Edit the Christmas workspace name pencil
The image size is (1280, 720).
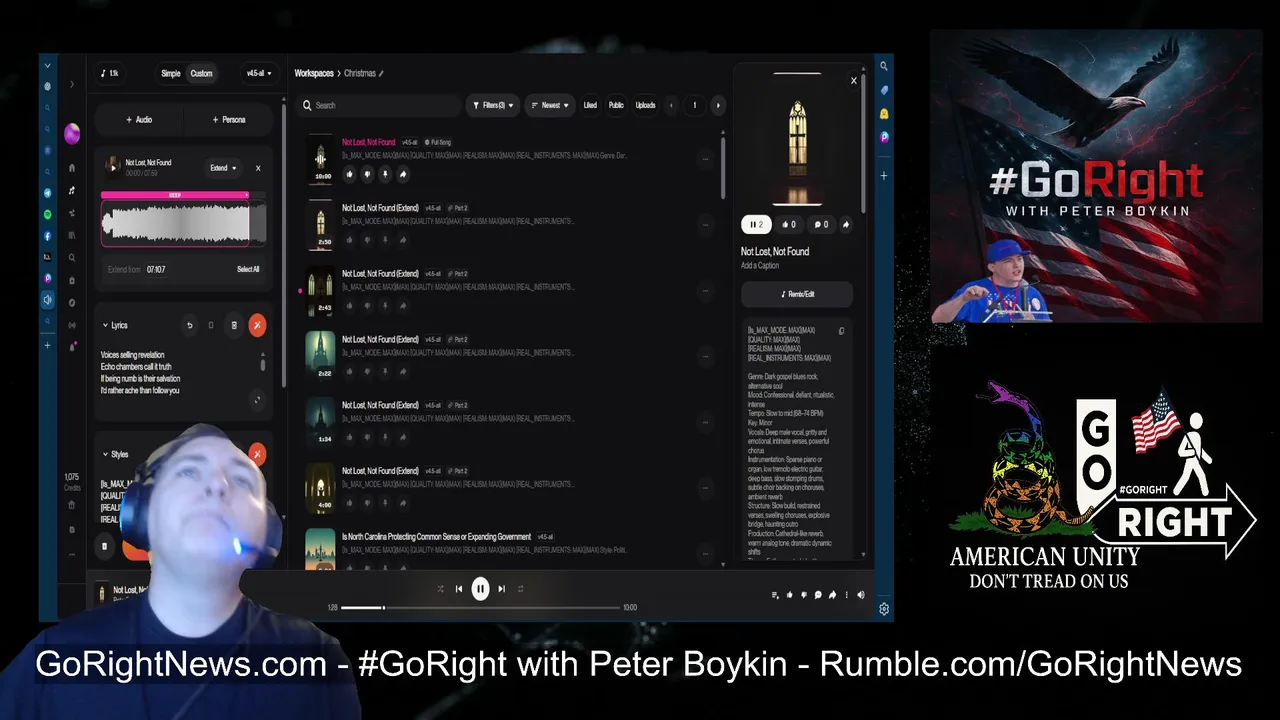(x=381, y=73)
